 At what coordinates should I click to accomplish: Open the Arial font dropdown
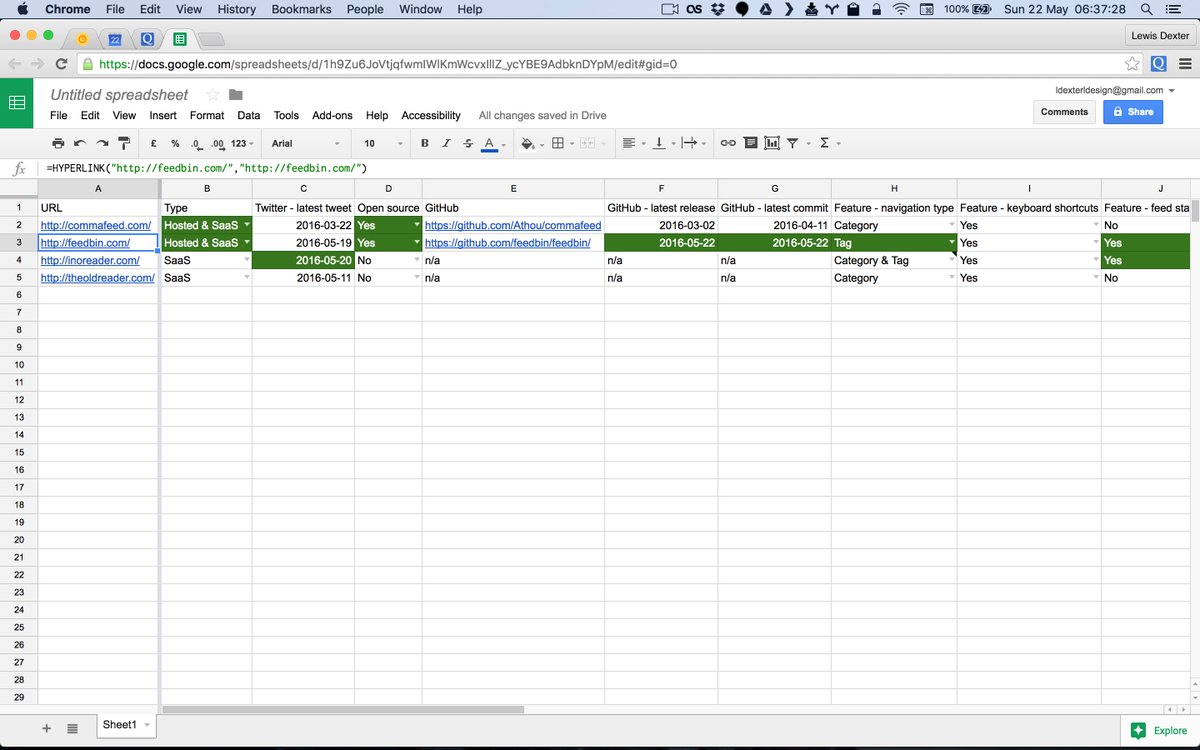pyautogui.click(x=307, y=143)
